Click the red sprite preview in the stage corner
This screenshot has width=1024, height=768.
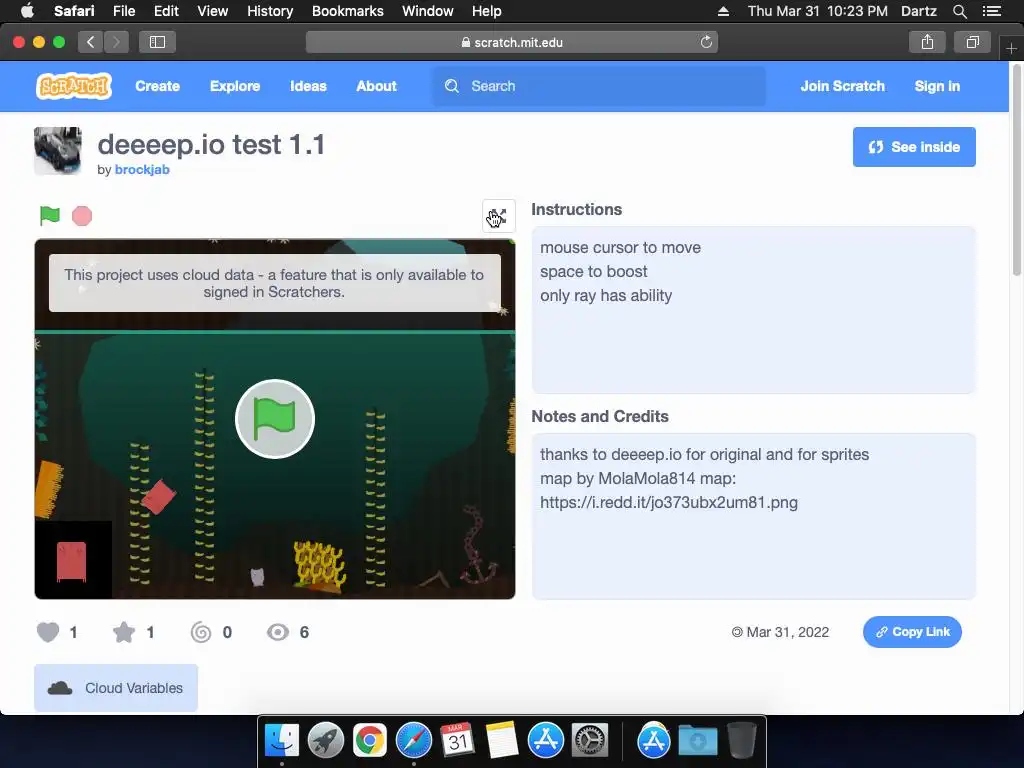click(x=72, y=562)
